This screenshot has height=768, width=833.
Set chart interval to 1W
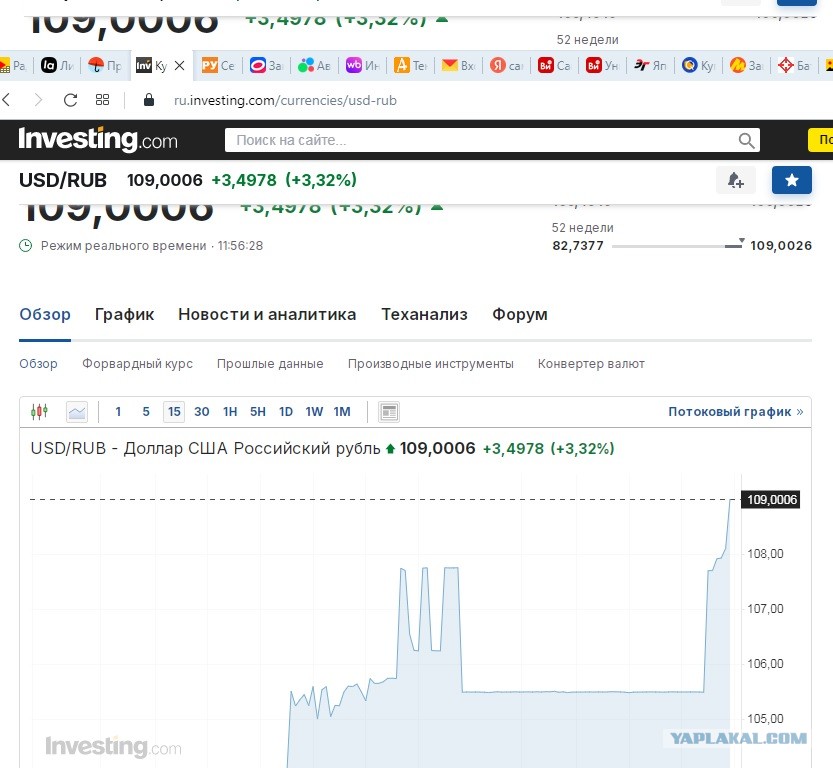[314, 412]
